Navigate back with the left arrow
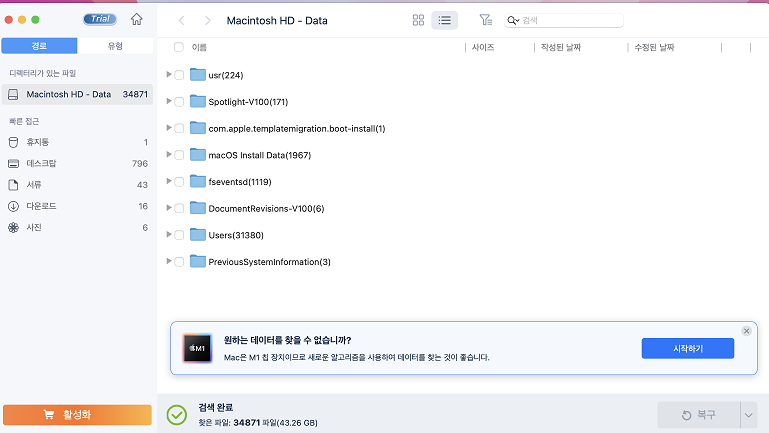Screen dimensions: 769x433 [181, 20]
